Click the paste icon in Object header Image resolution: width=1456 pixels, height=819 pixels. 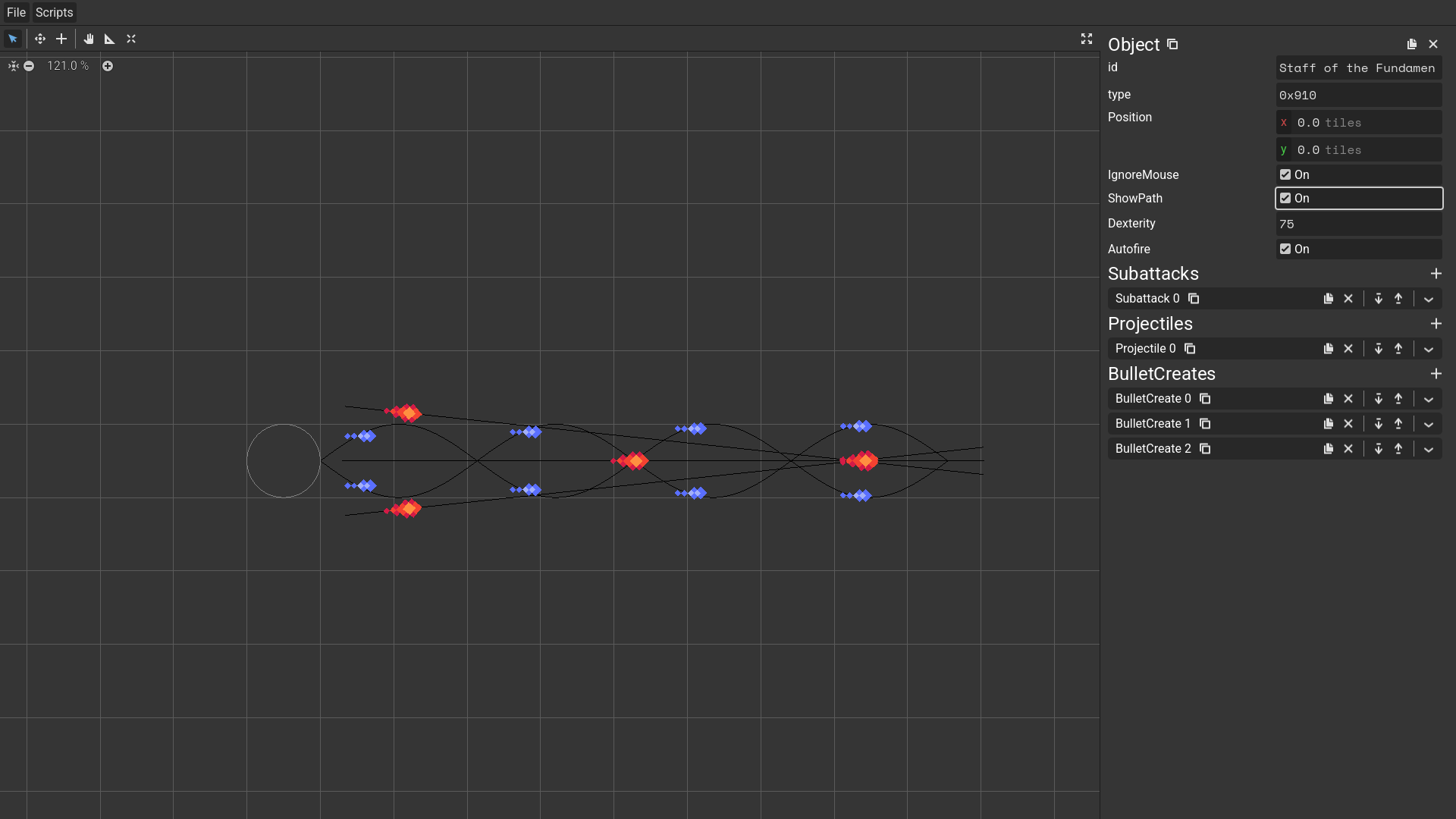click(1412, 44)
